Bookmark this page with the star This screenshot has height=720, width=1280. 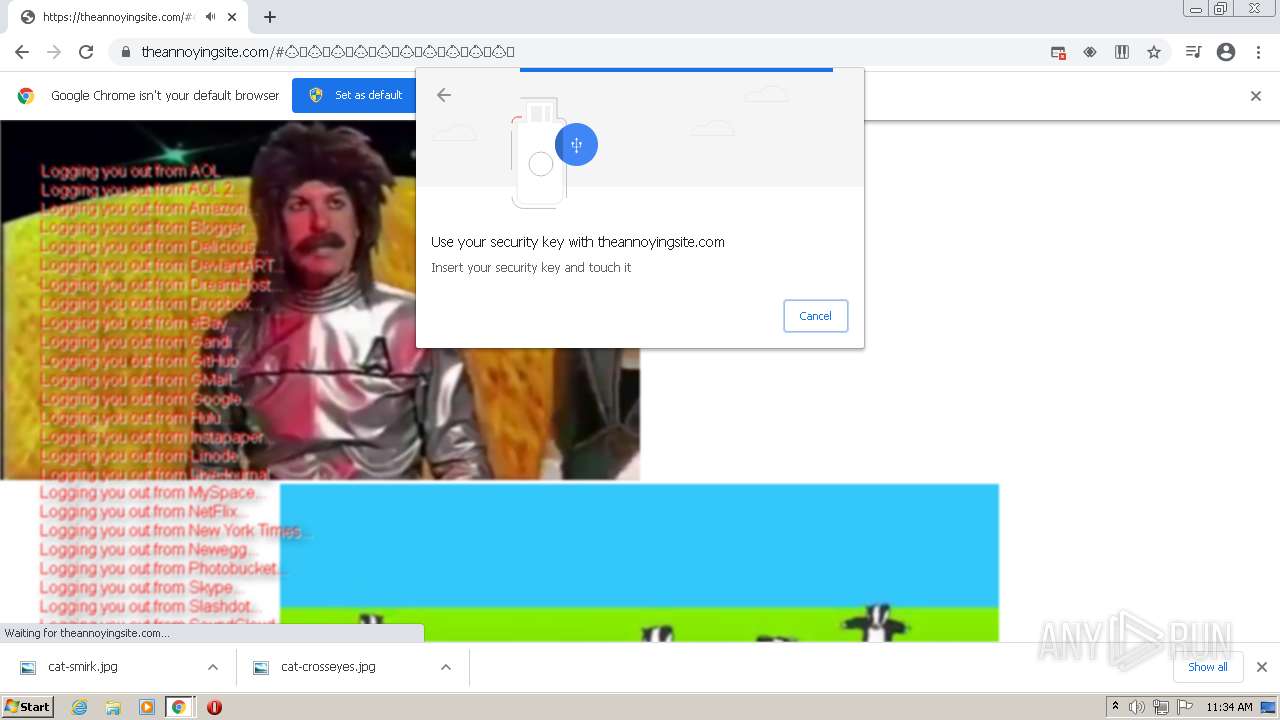click(x=1154, y=52)
